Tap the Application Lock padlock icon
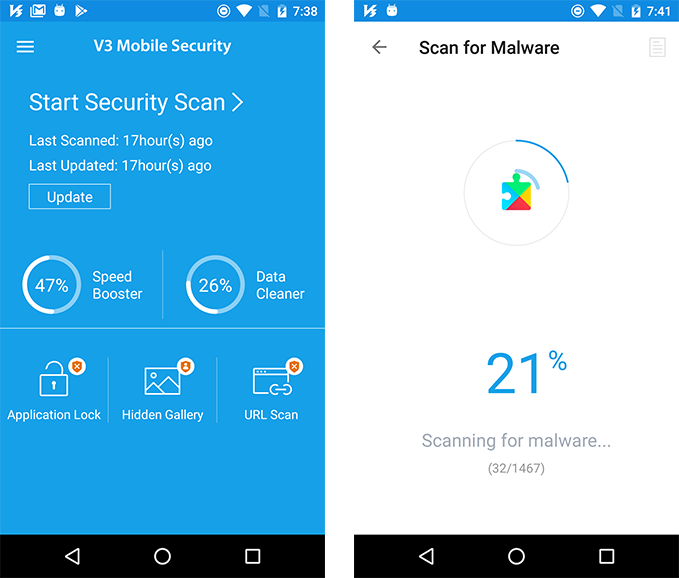This screenshot has height=578, width=679. click(x=54, y=379)
